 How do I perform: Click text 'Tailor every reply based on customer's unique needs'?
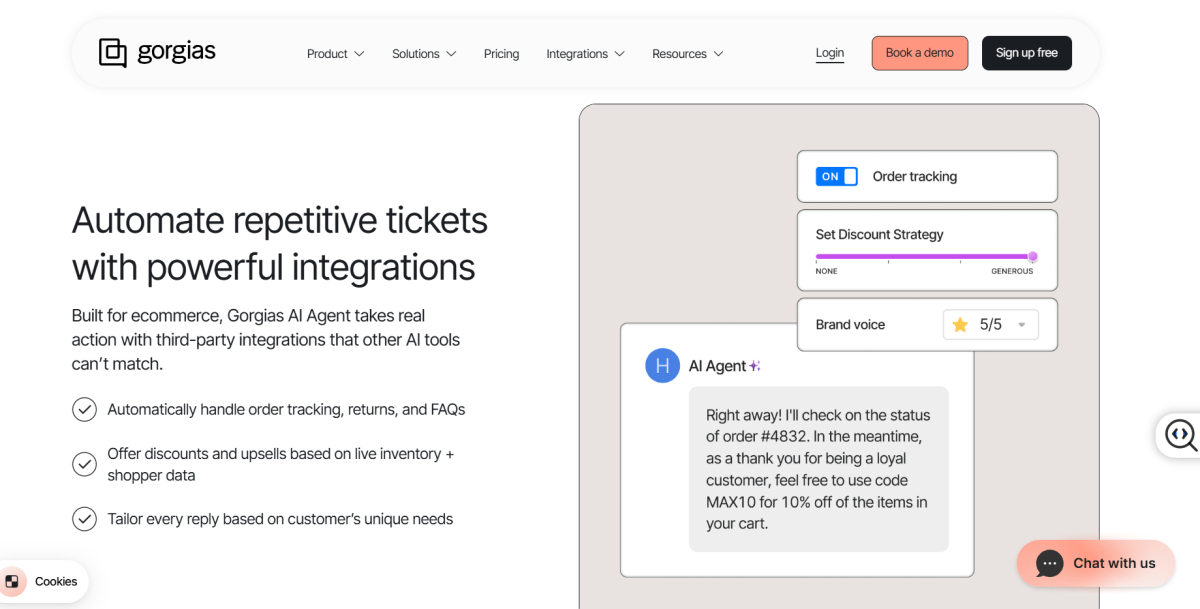(280, 519)
